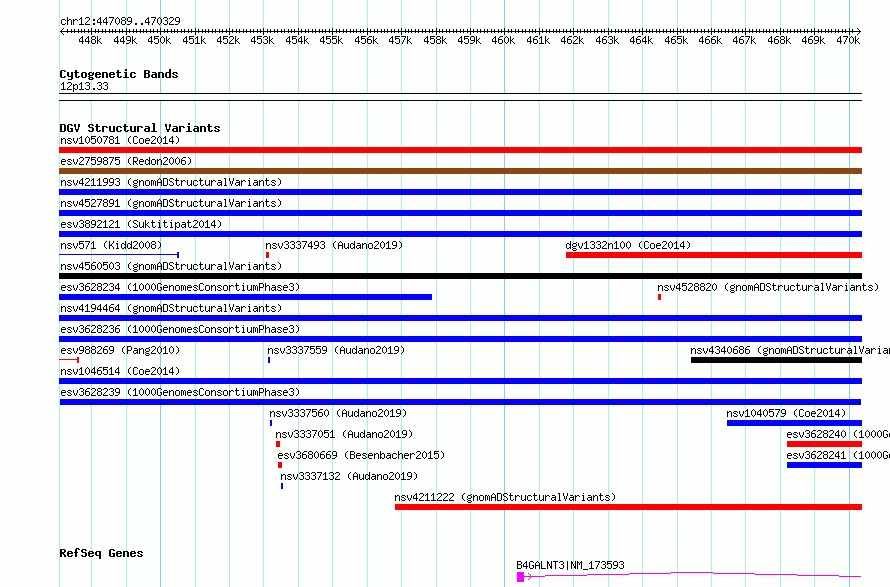Select the esv2759875 (Redon2006) brown bar
Image resolution: width=890 pixels, height=587 pixels.
pyautogui.click(x=460, y=171)
